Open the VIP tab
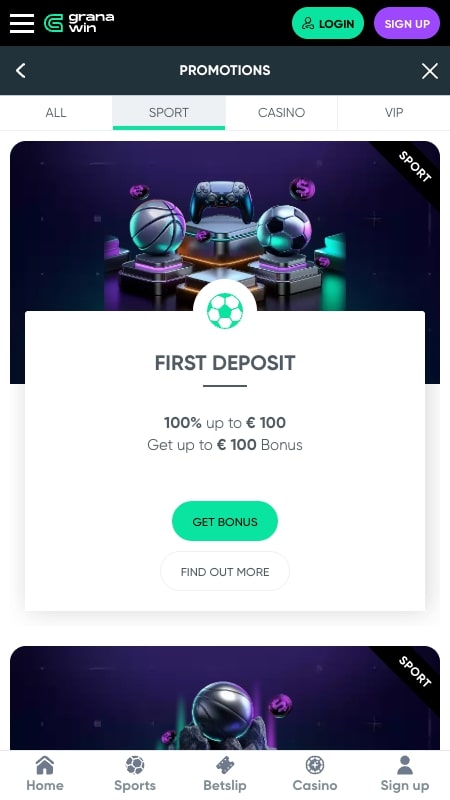The width and height of the screenshot is (450, 800). pos(394,113)
